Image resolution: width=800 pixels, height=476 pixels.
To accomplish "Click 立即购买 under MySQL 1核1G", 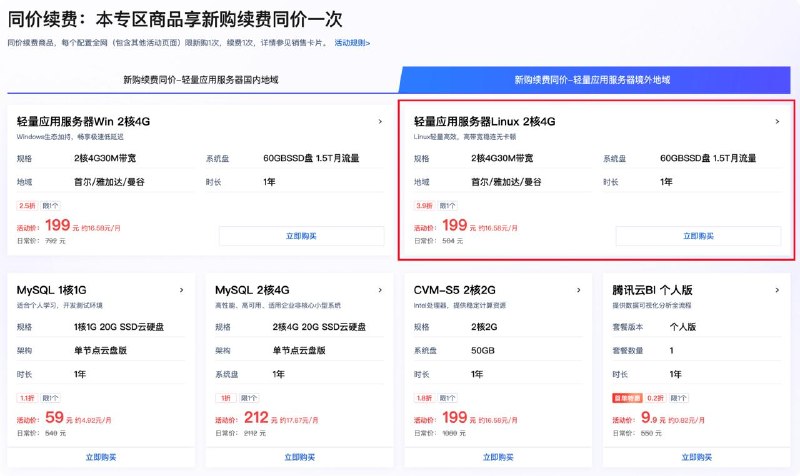I will click(101, 457).
